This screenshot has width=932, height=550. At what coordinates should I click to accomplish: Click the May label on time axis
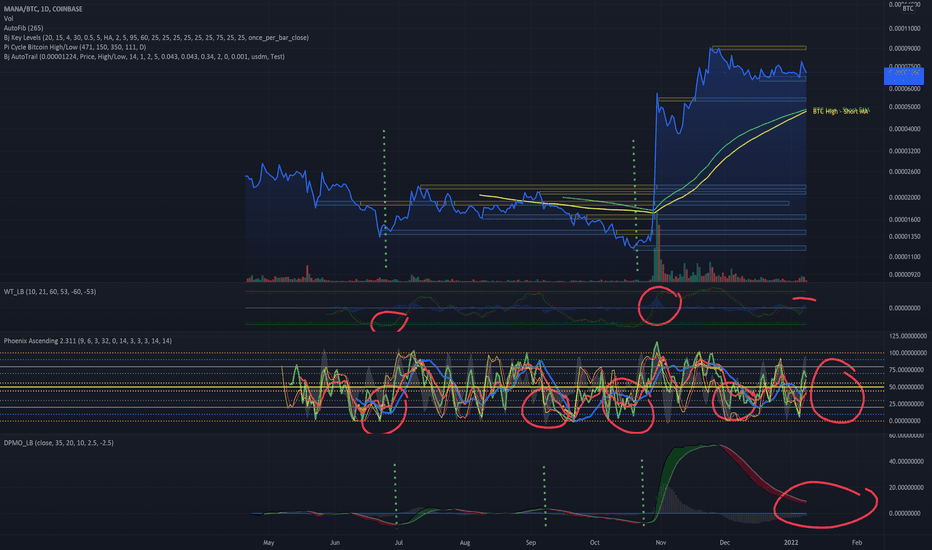269,543
